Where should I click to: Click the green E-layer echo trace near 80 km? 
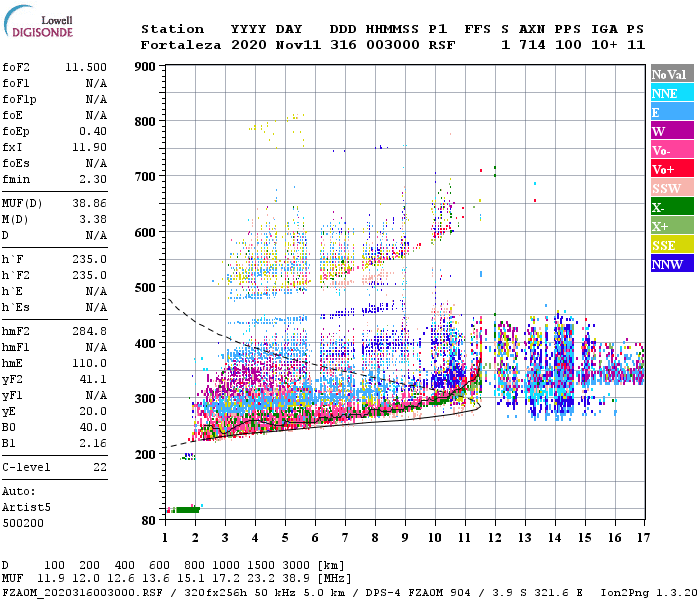click(188, 510)
